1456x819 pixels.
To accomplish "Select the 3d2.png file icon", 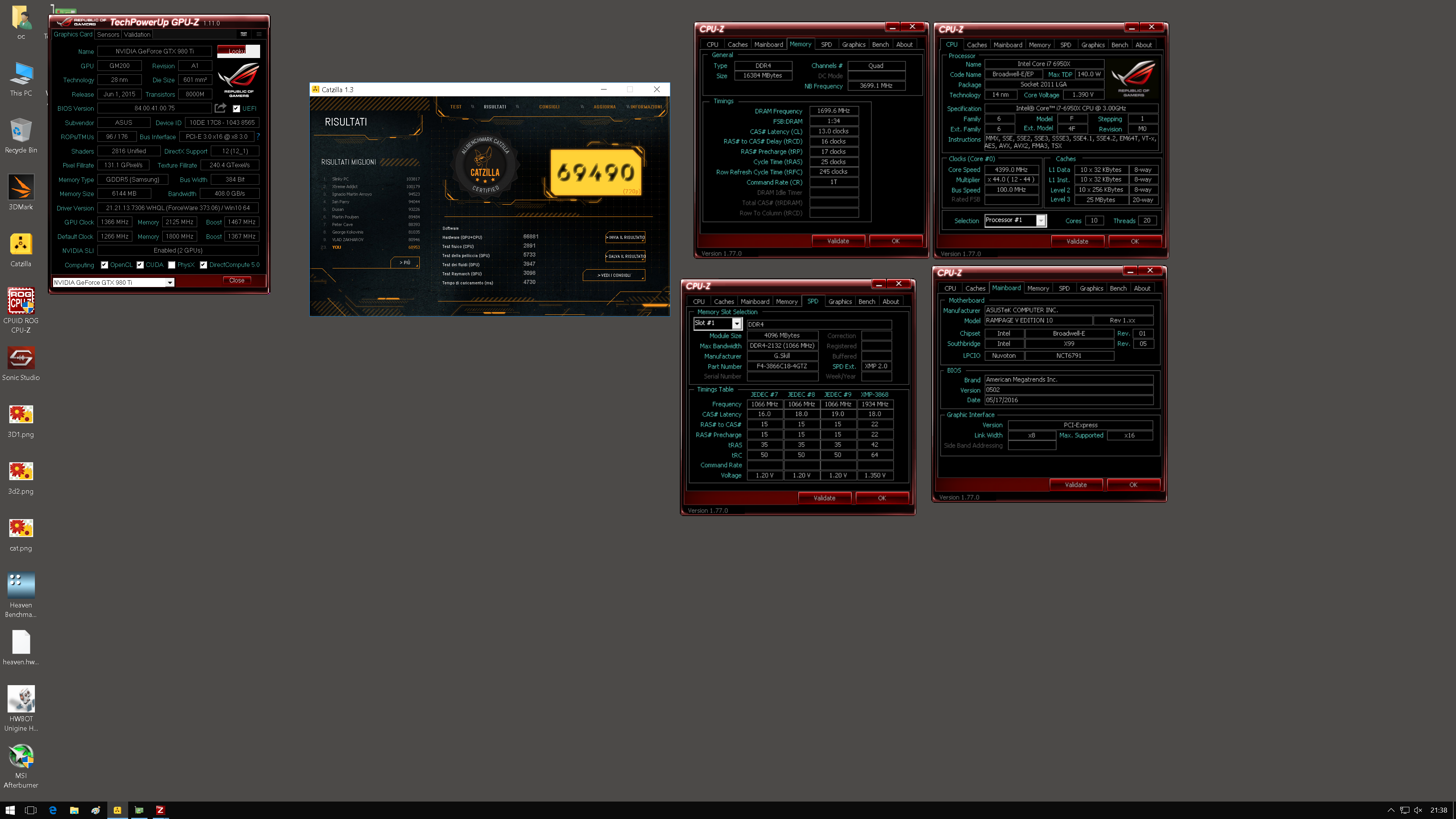I will pyautogui.click(x=21, y=478).
